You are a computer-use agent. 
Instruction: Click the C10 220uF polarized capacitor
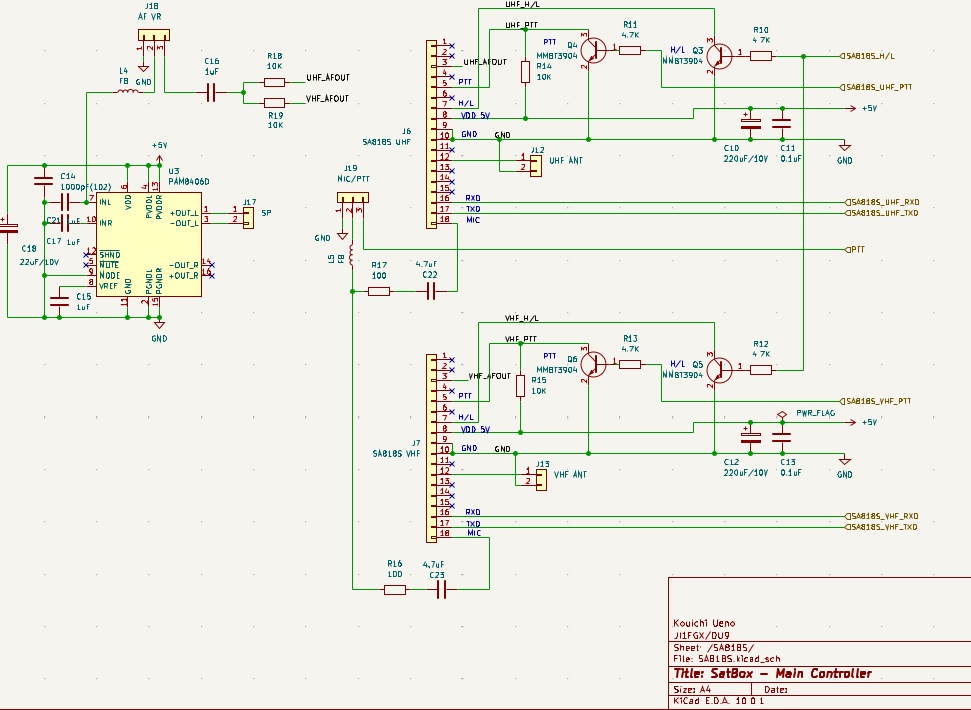tap(751, 124)
